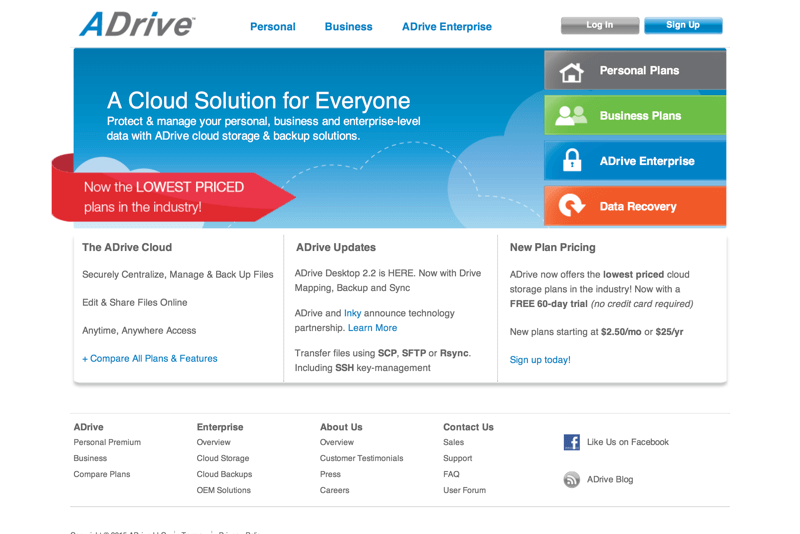The width and height of the screenshot is (800, 534).
Task: Open Customer Testimonials footer link
Action: [361, 458]
